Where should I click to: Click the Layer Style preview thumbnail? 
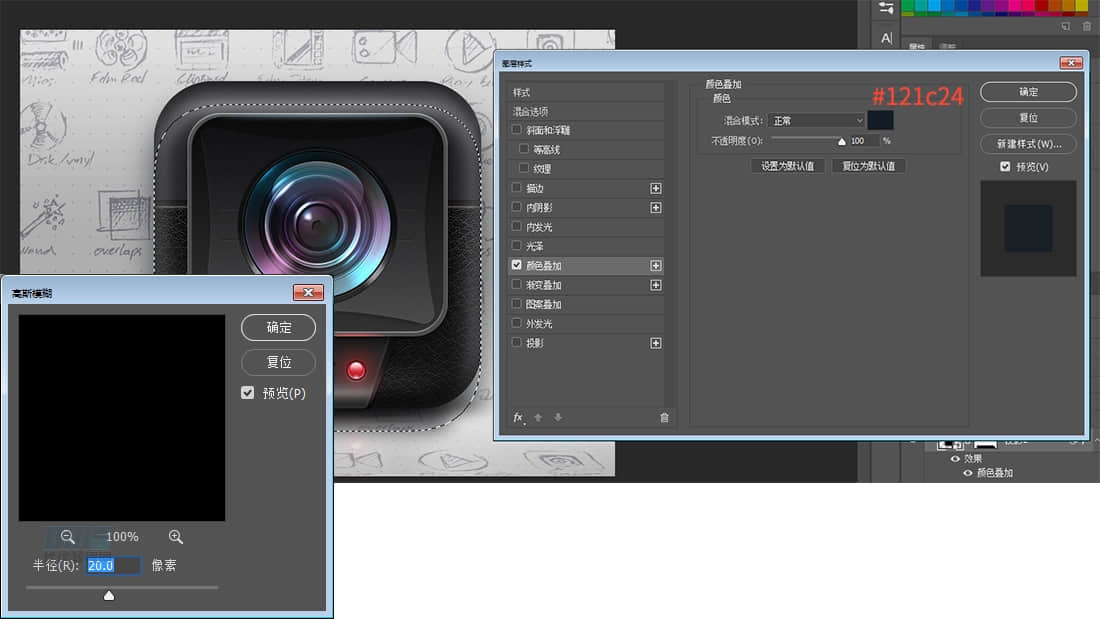pyautogui.click(x=1028, y=228)
